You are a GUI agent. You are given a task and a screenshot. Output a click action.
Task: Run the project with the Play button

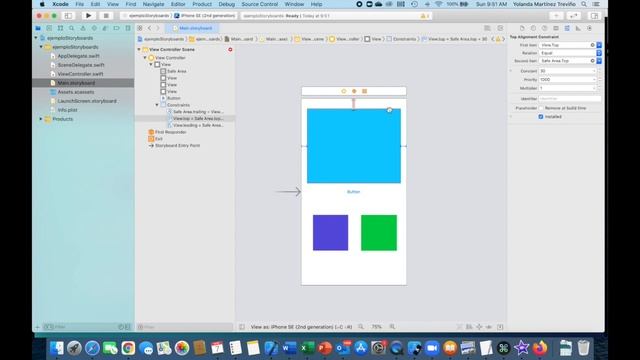pyautogui.click(x=88, y=16)
